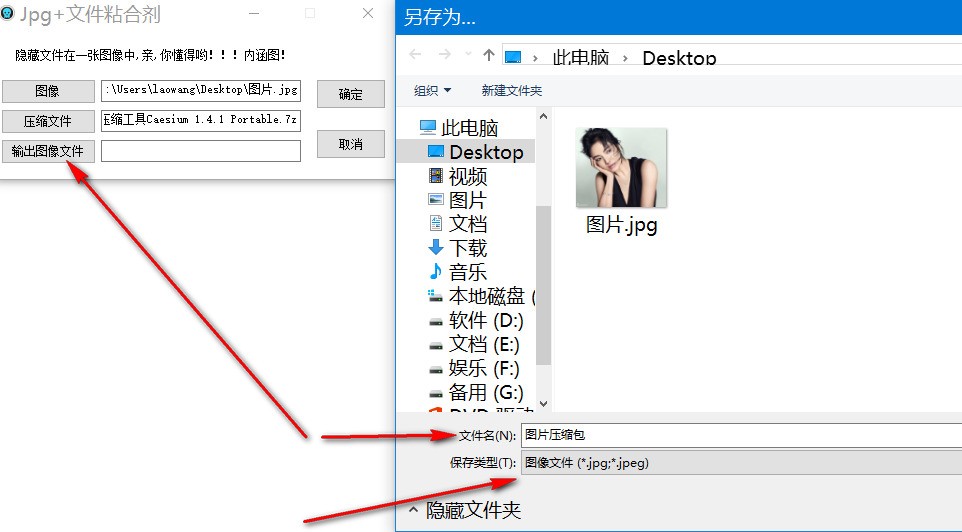962x532 pixels.
Task: Click the 图片.jpg file name label
Action: [621, 225]
